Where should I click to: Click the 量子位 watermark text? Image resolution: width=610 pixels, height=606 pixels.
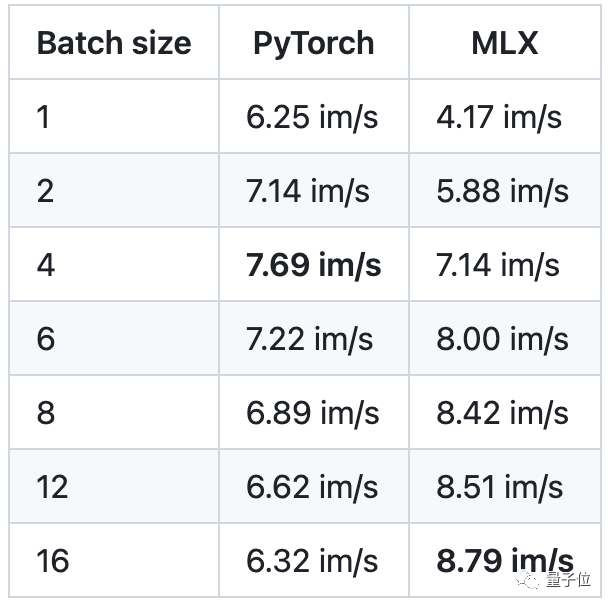coord(567,583)
